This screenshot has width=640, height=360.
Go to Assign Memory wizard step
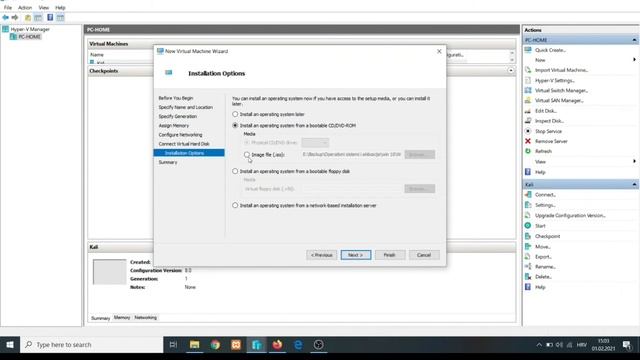pyautogui.click(x=173, y=126)
